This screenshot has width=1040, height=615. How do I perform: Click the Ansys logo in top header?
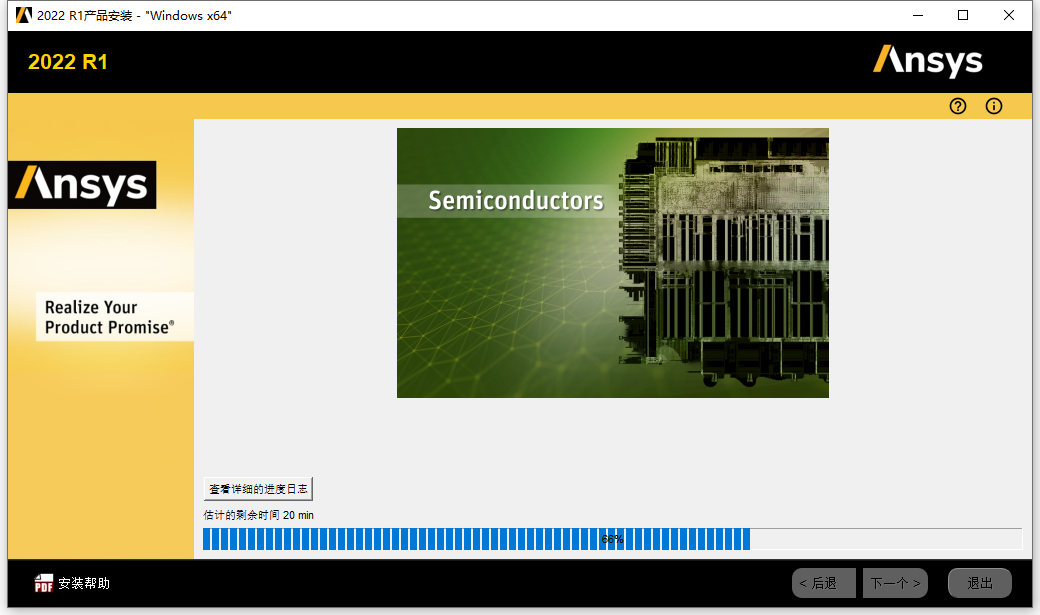(927, 61)
